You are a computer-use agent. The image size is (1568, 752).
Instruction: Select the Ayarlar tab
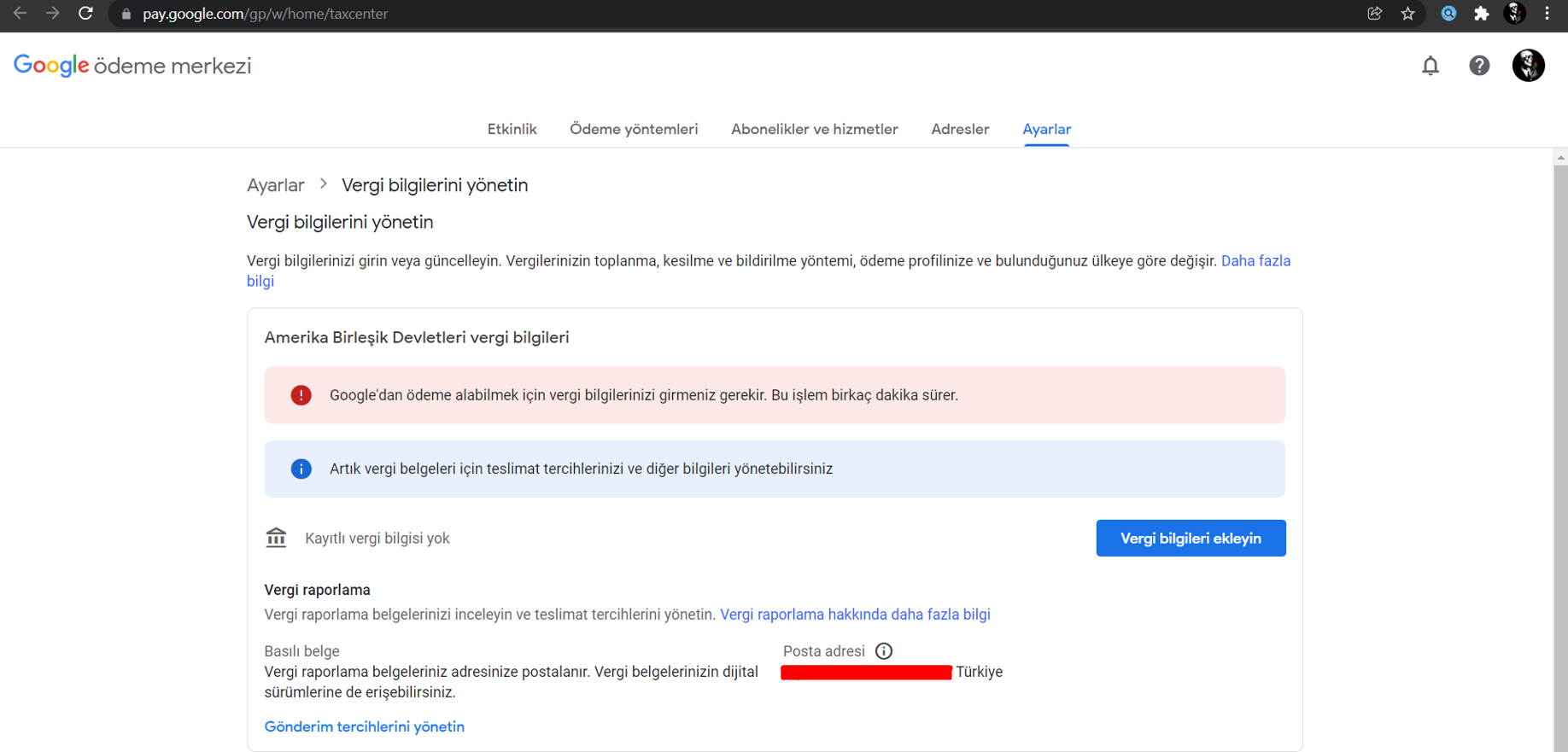tap(1046, 129)
